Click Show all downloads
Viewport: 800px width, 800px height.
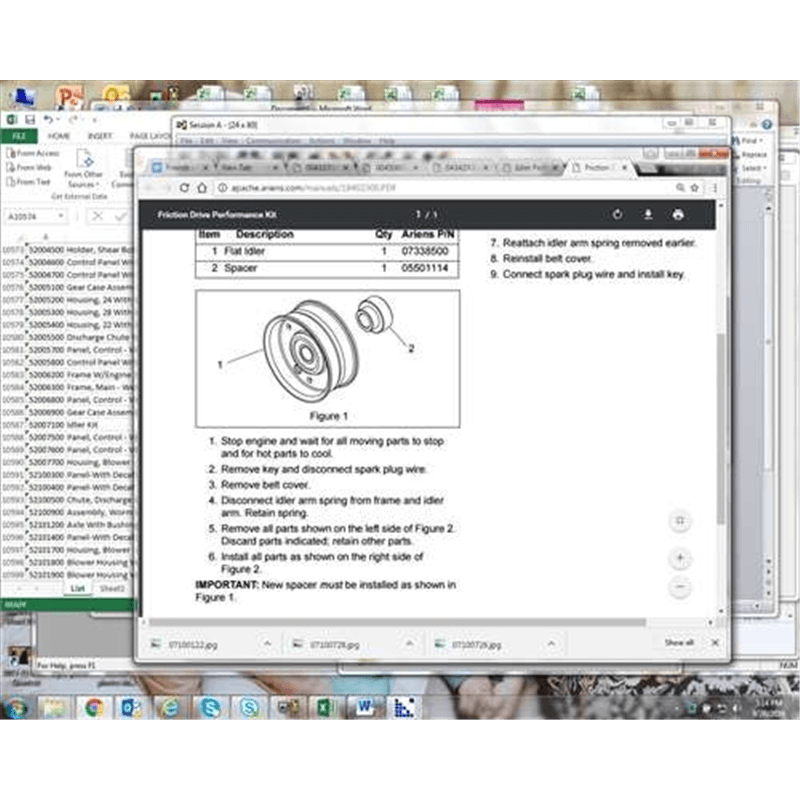679,643
